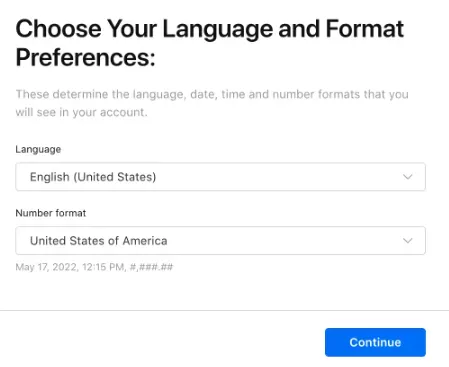
Task: Click the blue Continue button
Action: pyautogui.click(x=375, y=342)
